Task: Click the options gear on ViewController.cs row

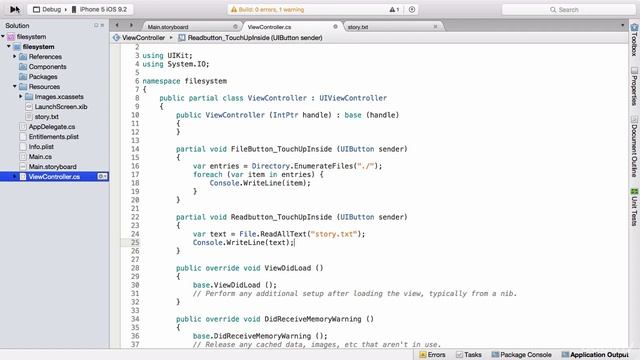Action: [x=102, y=177]
